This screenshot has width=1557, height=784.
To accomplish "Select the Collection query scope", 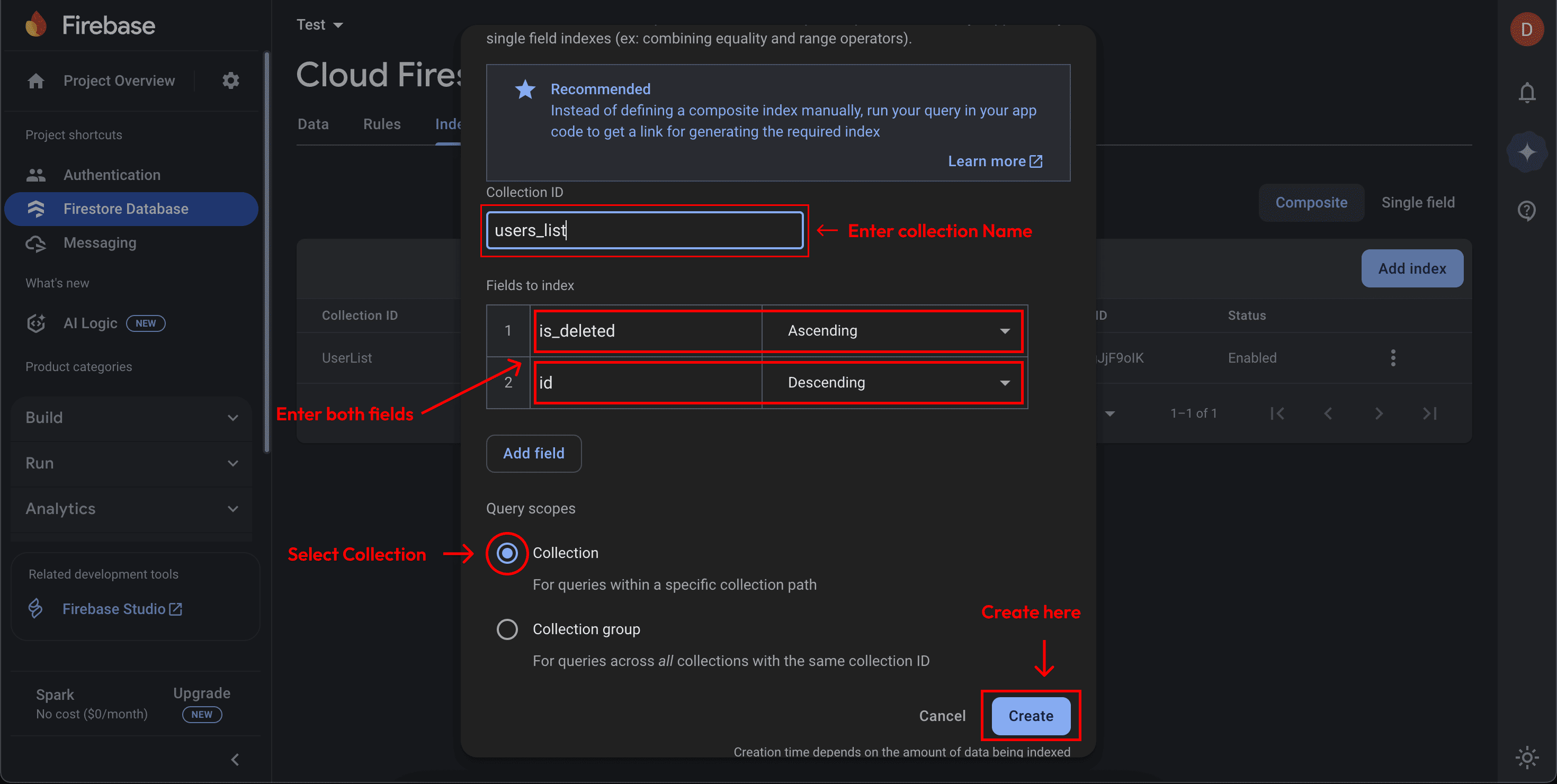I will pos(506,553).
